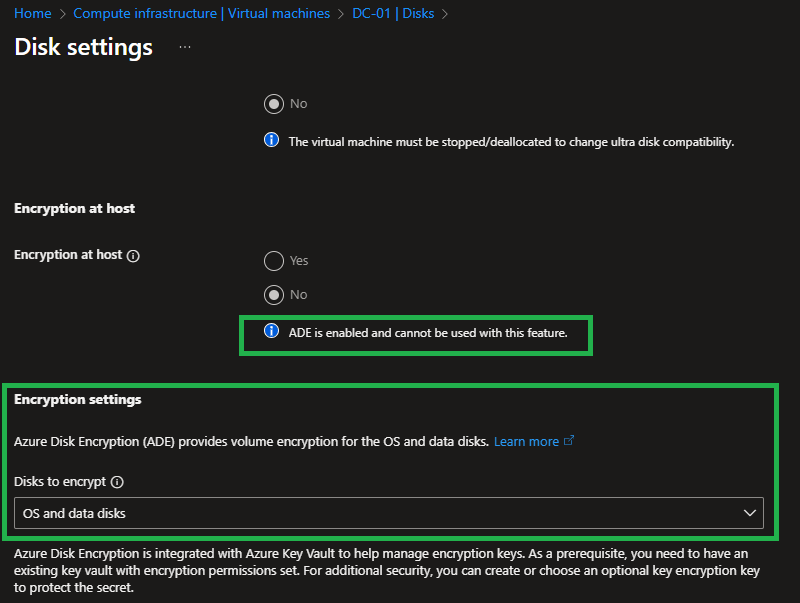Click the Encryption settings section heading
The height and width of the screenshot is (603, 800).
78,400
